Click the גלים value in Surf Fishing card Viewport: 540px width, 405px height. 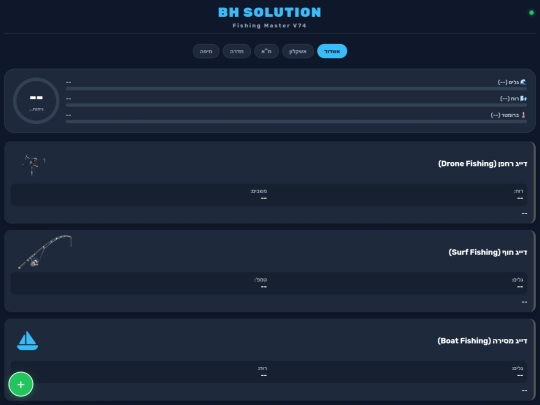[520, 287]
